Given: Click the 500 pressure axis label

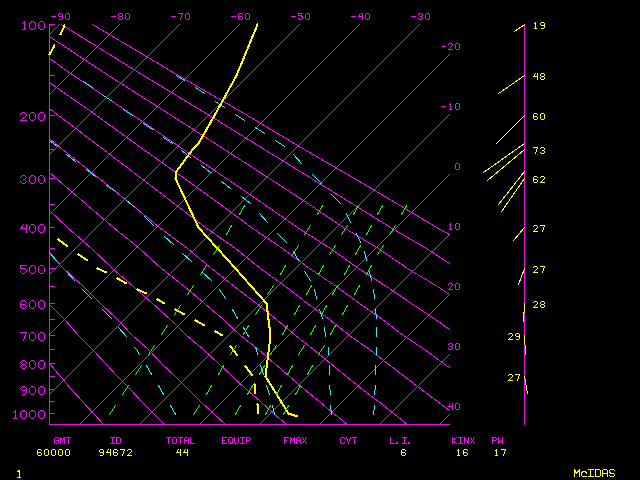Looking at the screenshot, I should pyautogui.click(x=33, y=270).
